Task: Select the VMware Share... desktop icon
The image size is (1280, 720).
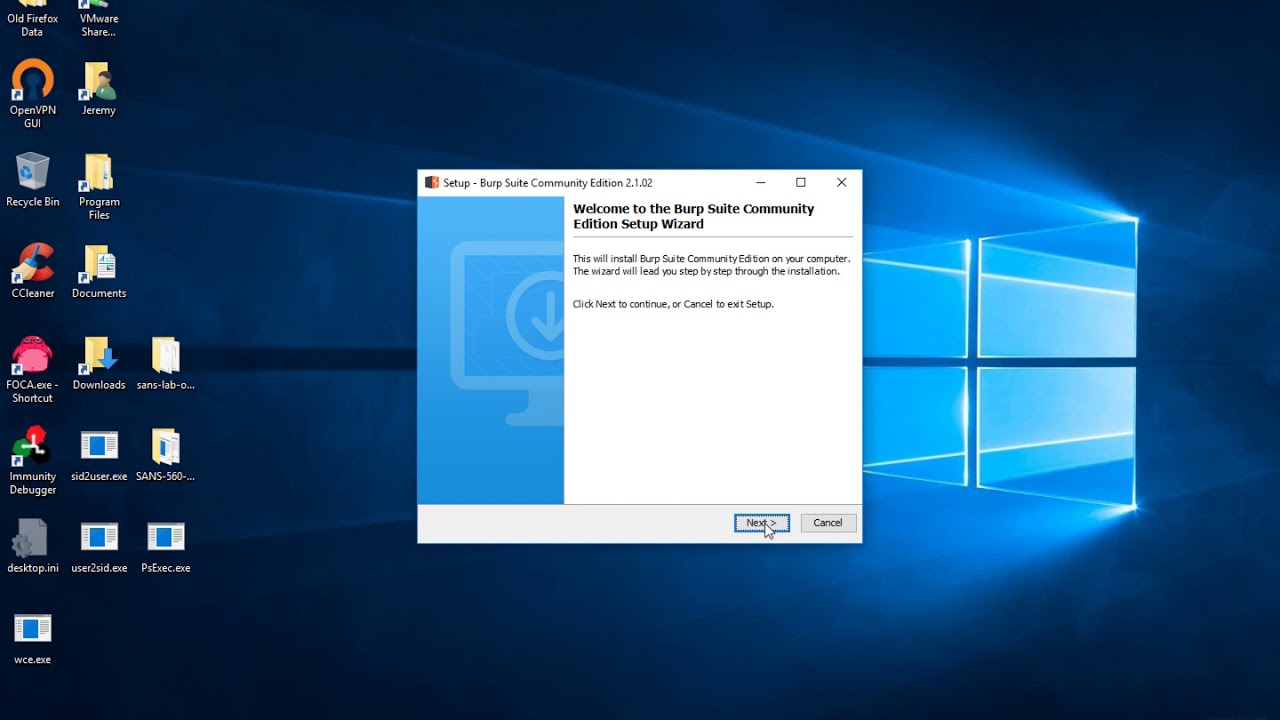Action: click(99, 19)
